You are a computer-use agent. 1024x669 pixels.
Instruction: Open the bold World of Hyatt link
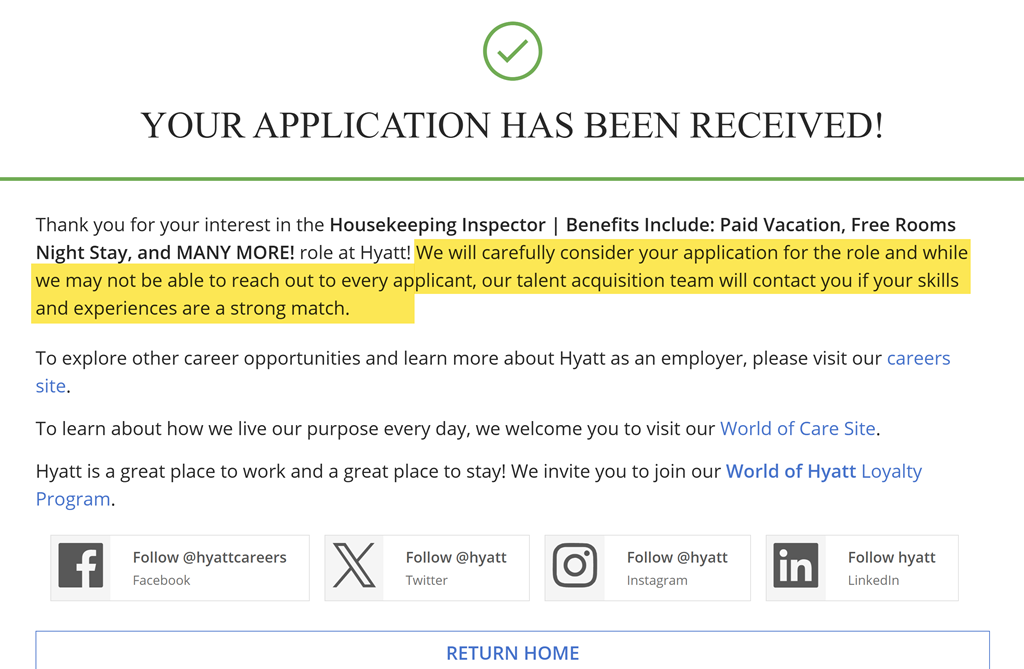[x=790, y=471]
